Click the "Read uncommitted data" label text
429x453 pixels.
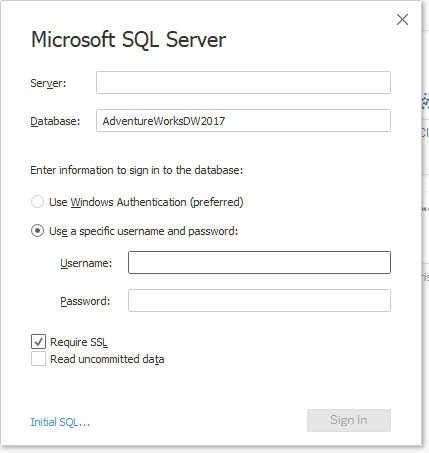107,359
